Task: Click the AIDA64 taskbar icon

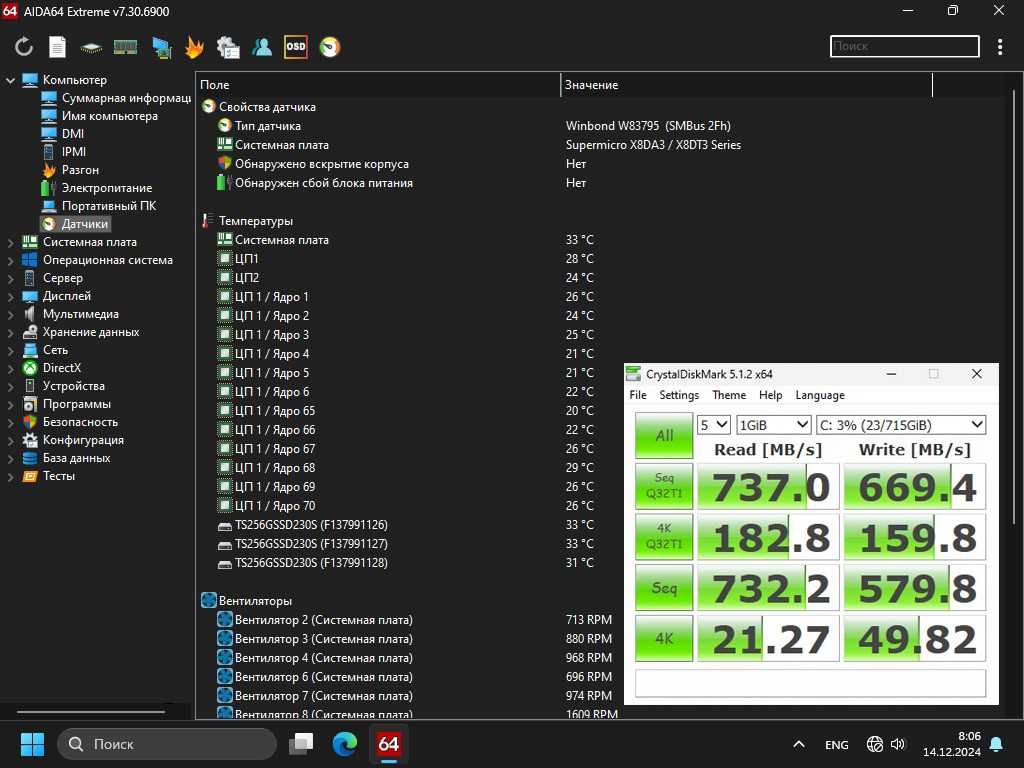Action: click(389, 744)
